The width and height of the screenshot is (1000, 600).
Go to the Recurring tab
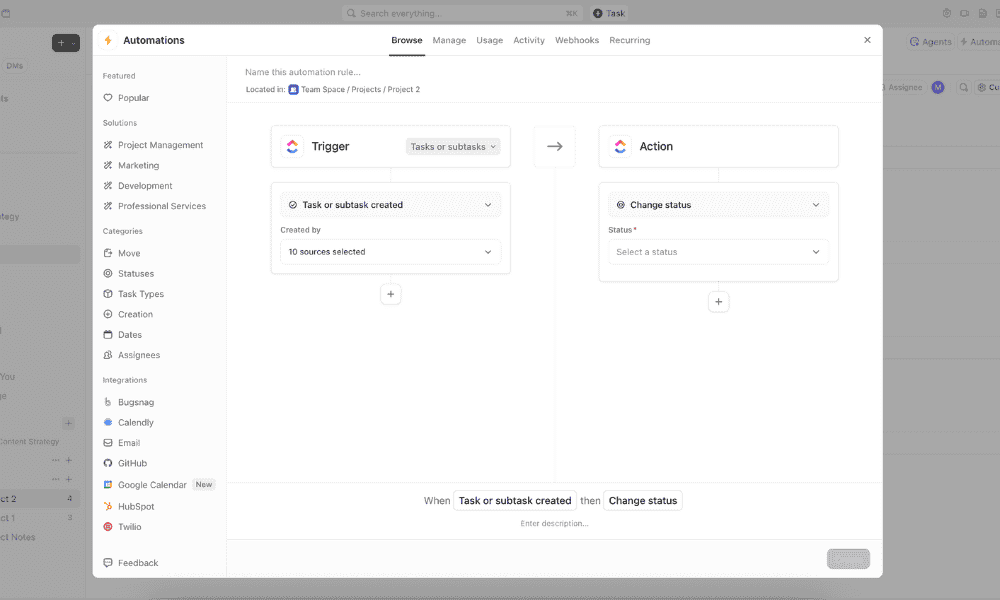pos(629,40)
